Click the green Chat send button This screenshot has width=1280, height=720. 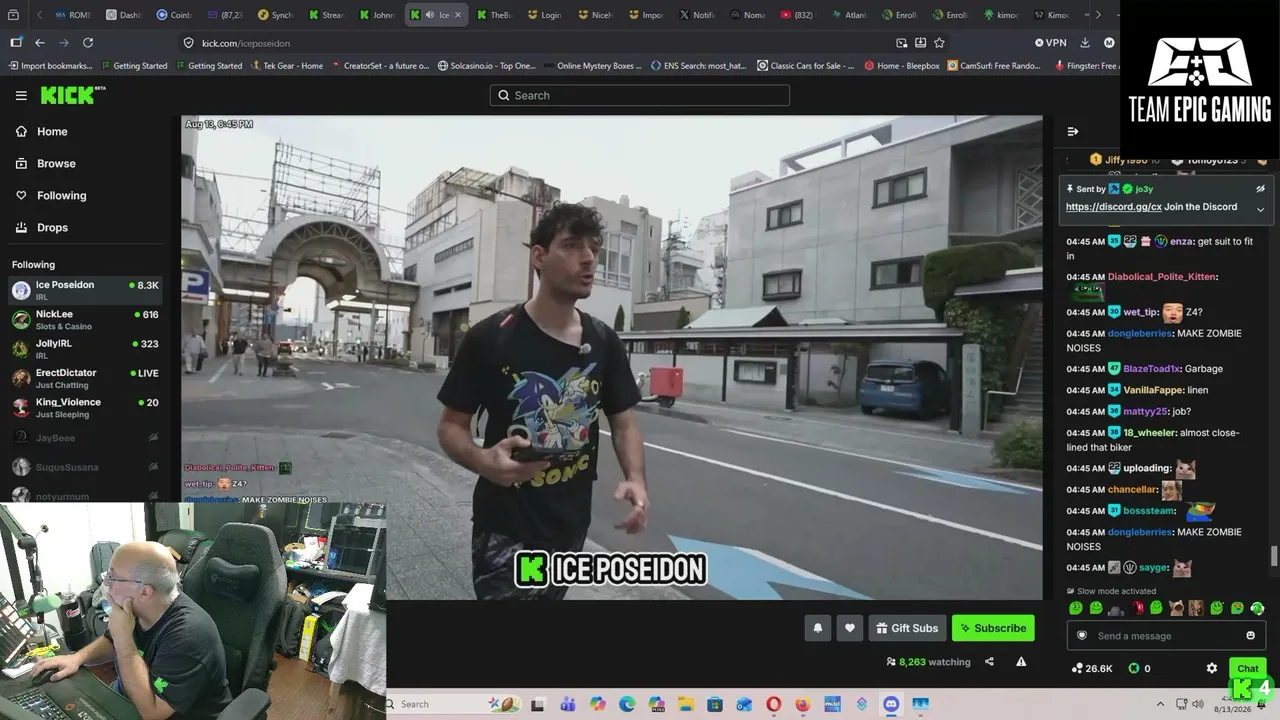(x=1247, y=668)
